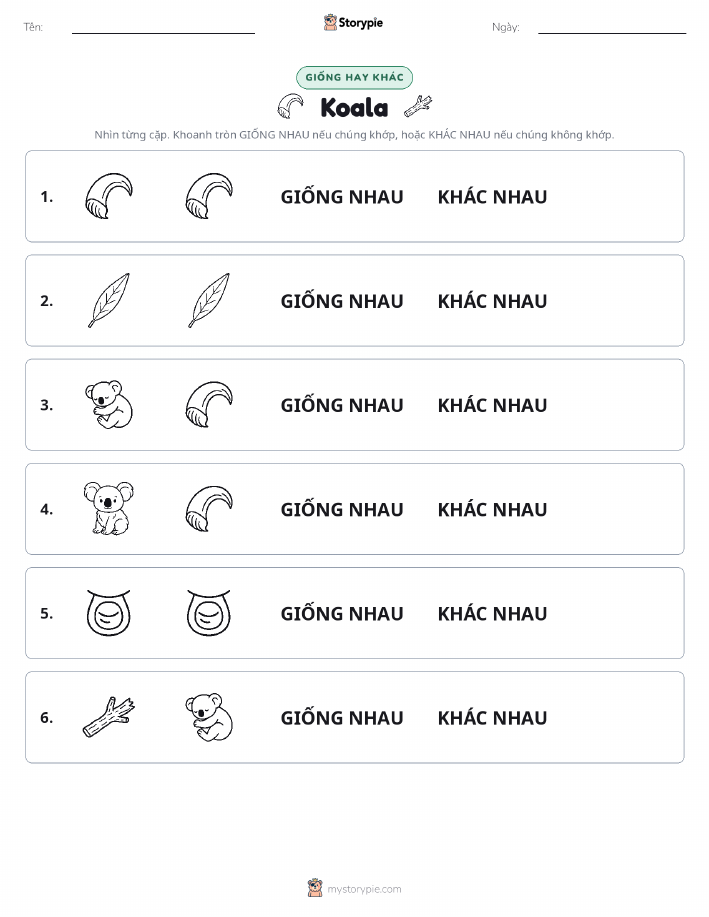The height and width of the screenshot is (917, 709).
Task: Click the Ngày date line field
Action: [x=612, y=27]
